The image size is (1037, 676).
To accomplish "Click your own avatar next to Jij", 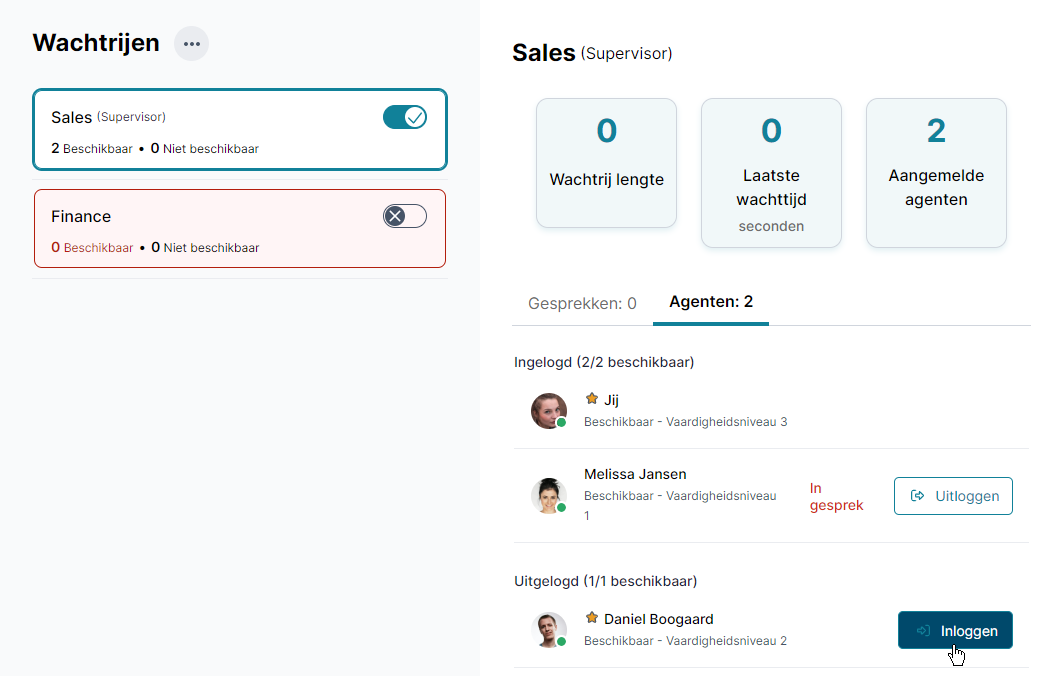I will tap(548, 410).
